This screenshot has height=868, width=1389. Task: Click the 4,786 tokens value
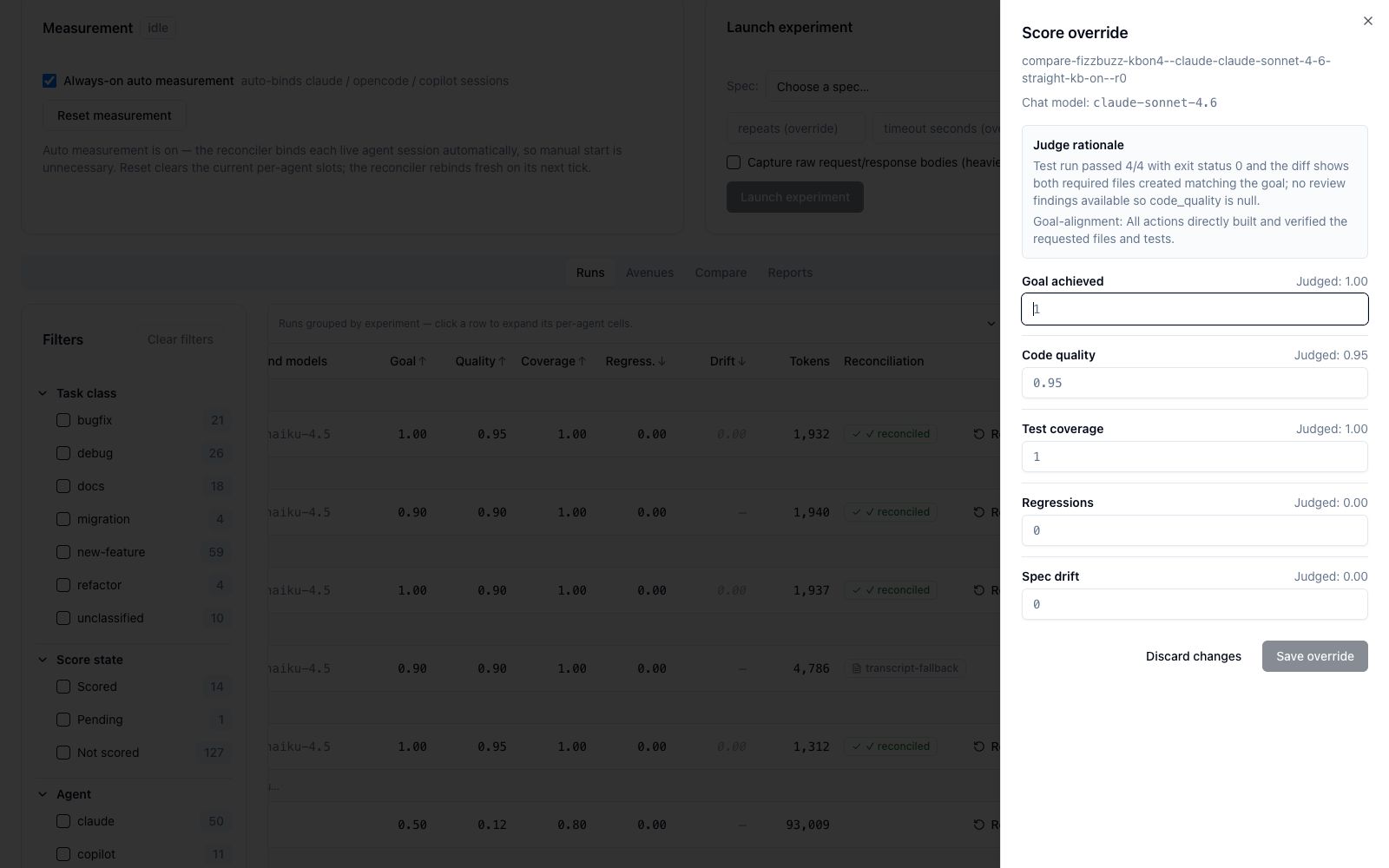811,668
